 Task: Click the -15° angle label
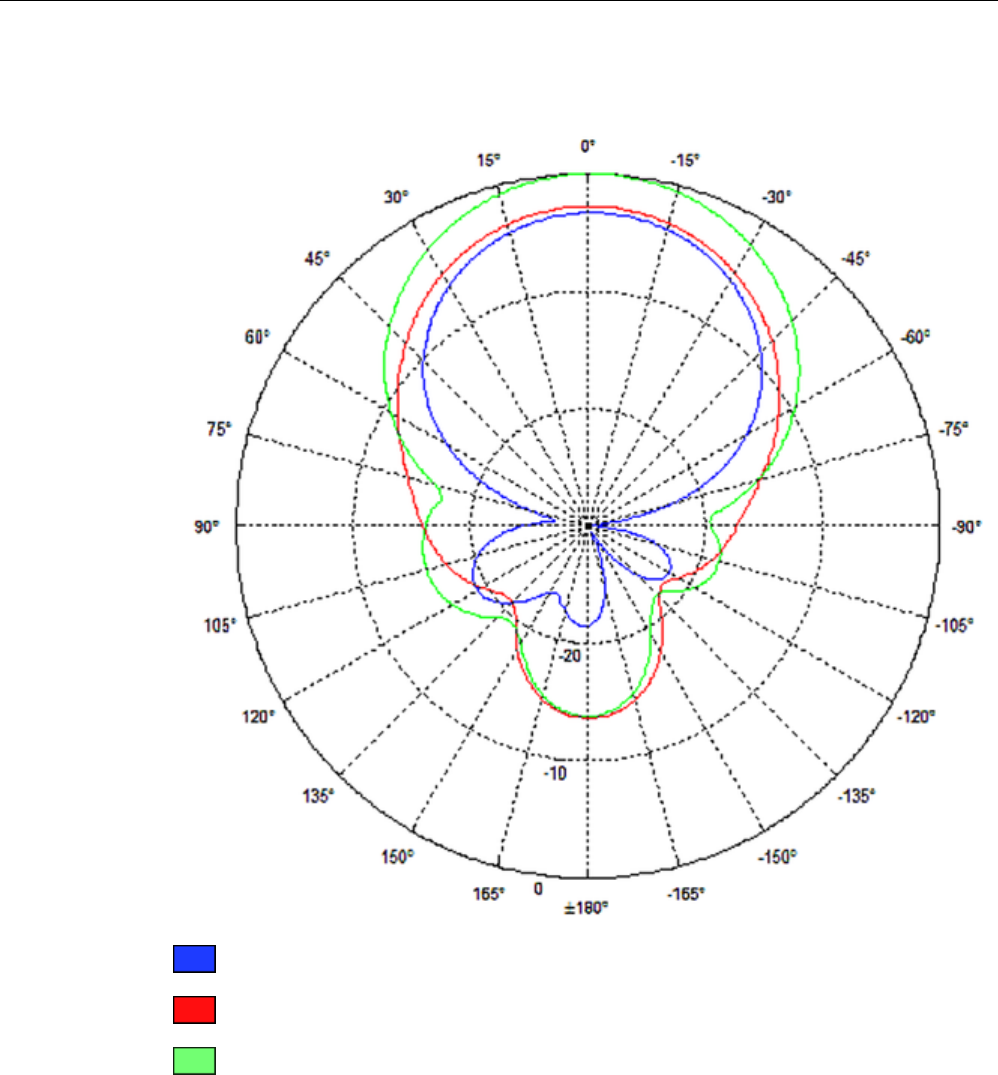pos(685,160)
